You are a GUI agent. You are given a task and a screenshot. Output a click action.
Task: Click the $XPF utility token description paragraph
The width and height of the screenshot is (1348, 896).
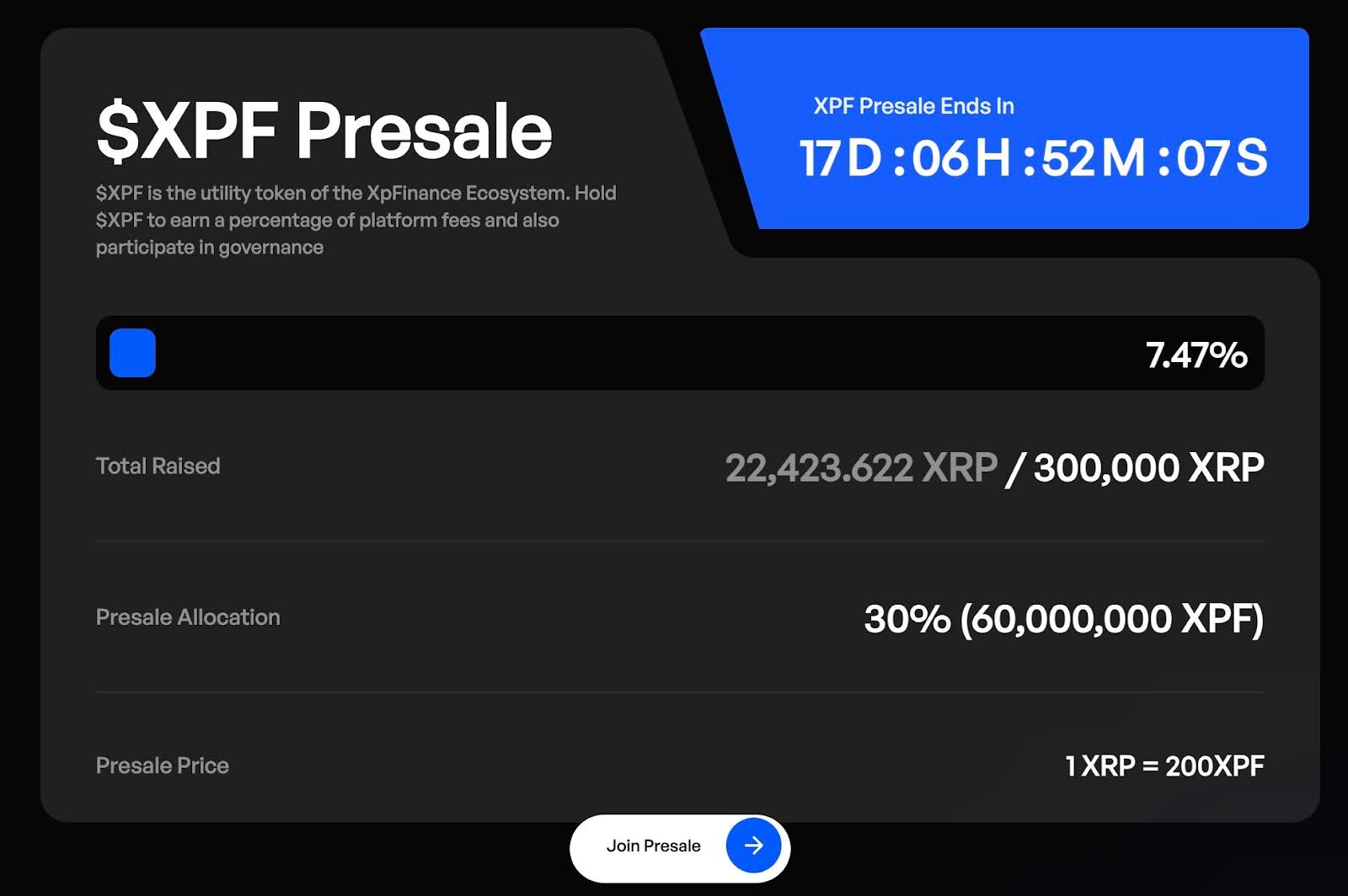tap(356, 220)
